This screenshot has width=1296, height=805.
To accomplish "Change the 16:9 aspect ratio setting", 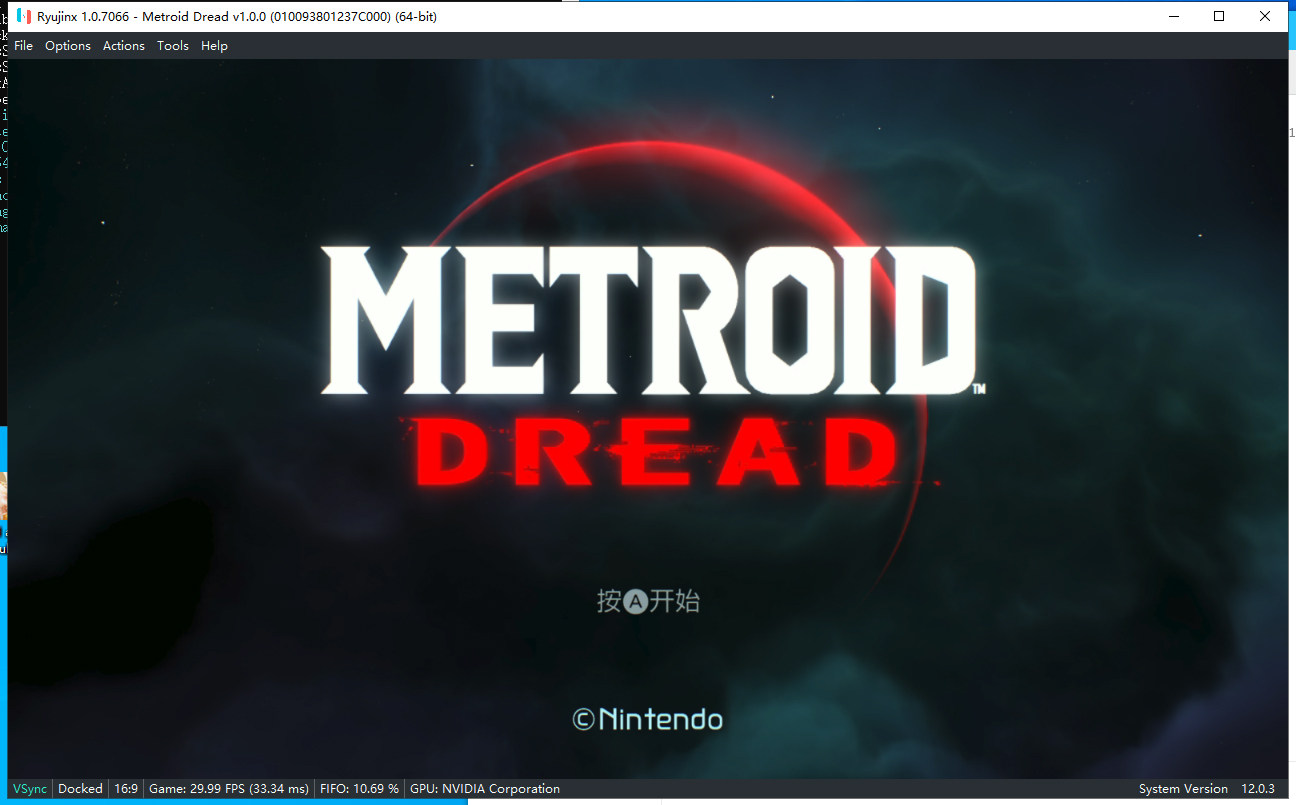I will (126, 789).
